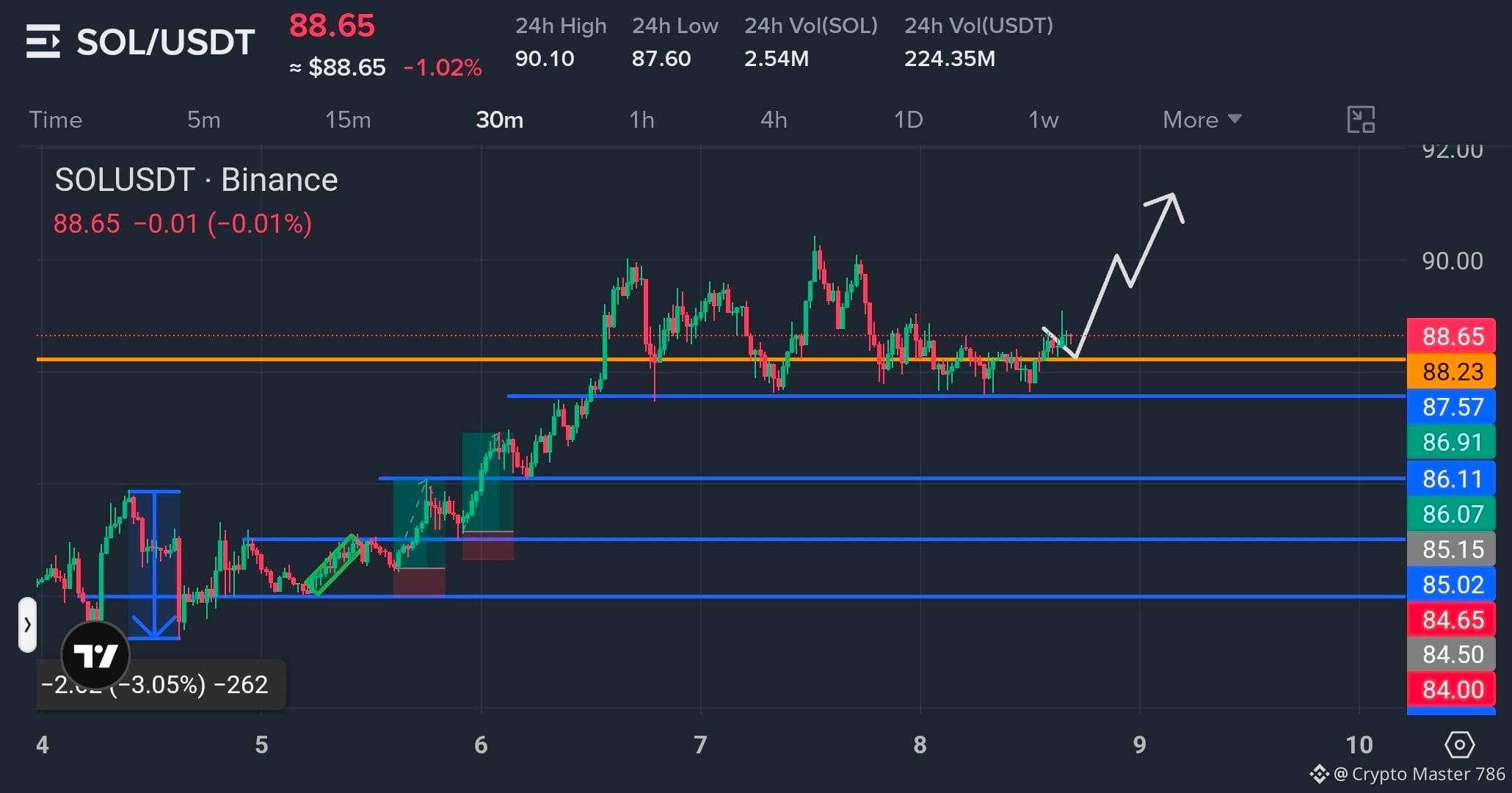1512x793 pixels.
Task: Click the ≈ $88.65 dollar price
Action: tap(338, 68)
